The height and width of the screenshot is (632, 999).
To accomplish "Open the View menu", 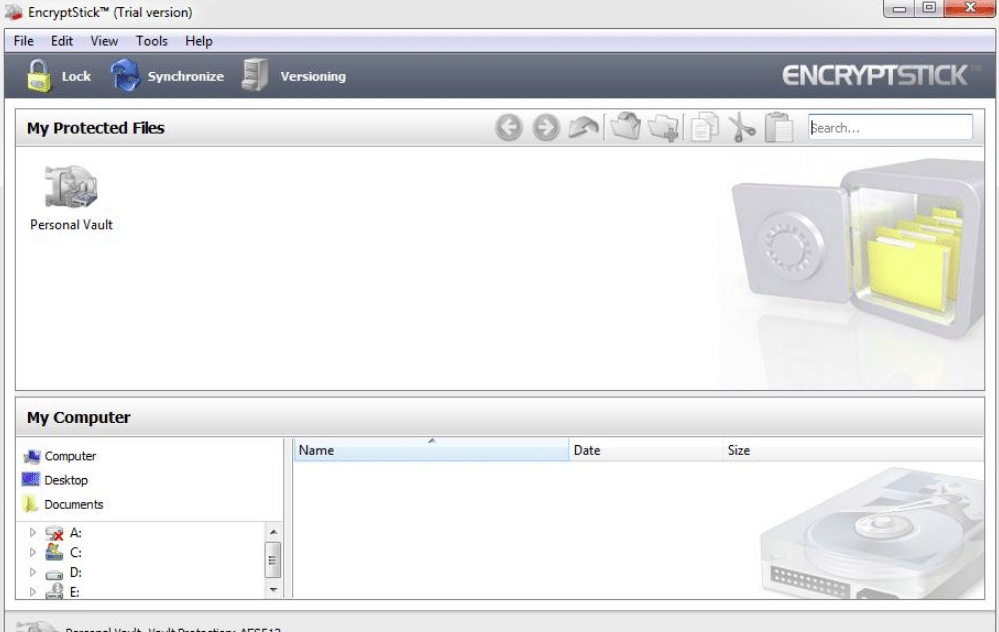I will tap(104, 41).
